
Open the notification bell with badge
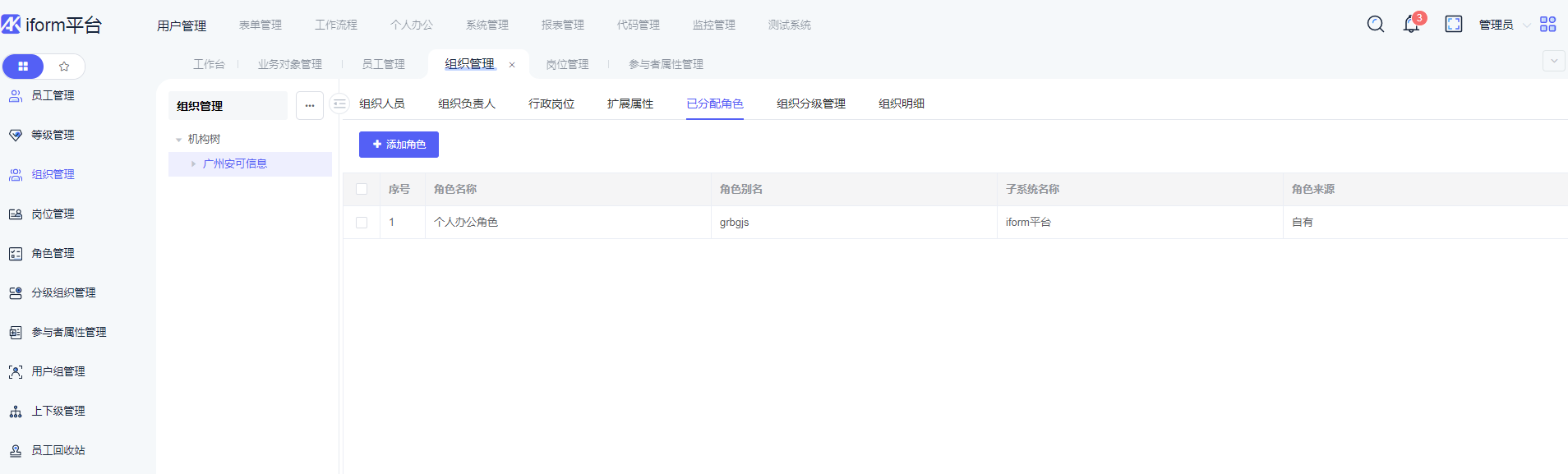click(x=1411, y=25)
